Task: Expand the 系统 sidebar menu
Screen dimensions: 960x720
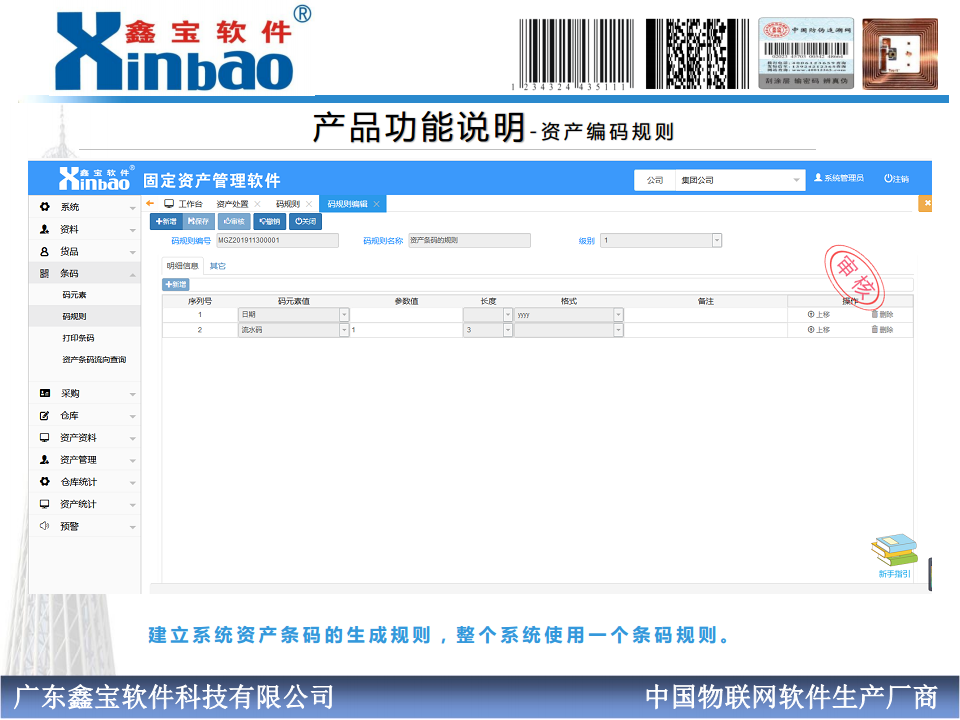Action: (85, 207)
